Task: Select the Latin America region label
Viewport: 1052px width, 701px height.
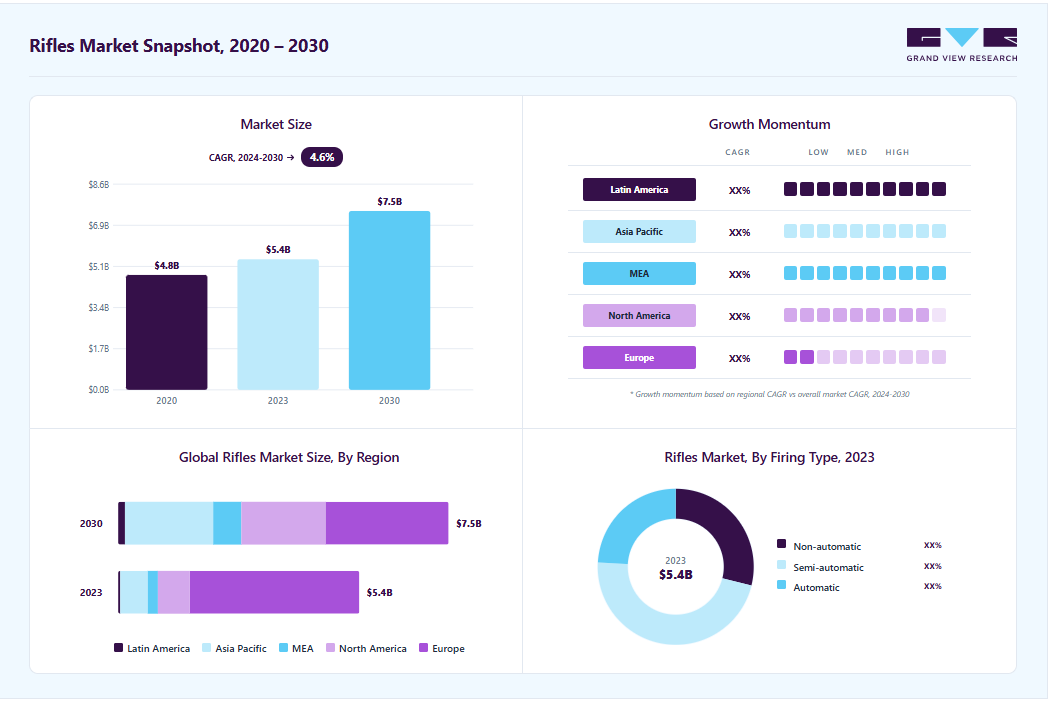Action: (x=639, y=189)
